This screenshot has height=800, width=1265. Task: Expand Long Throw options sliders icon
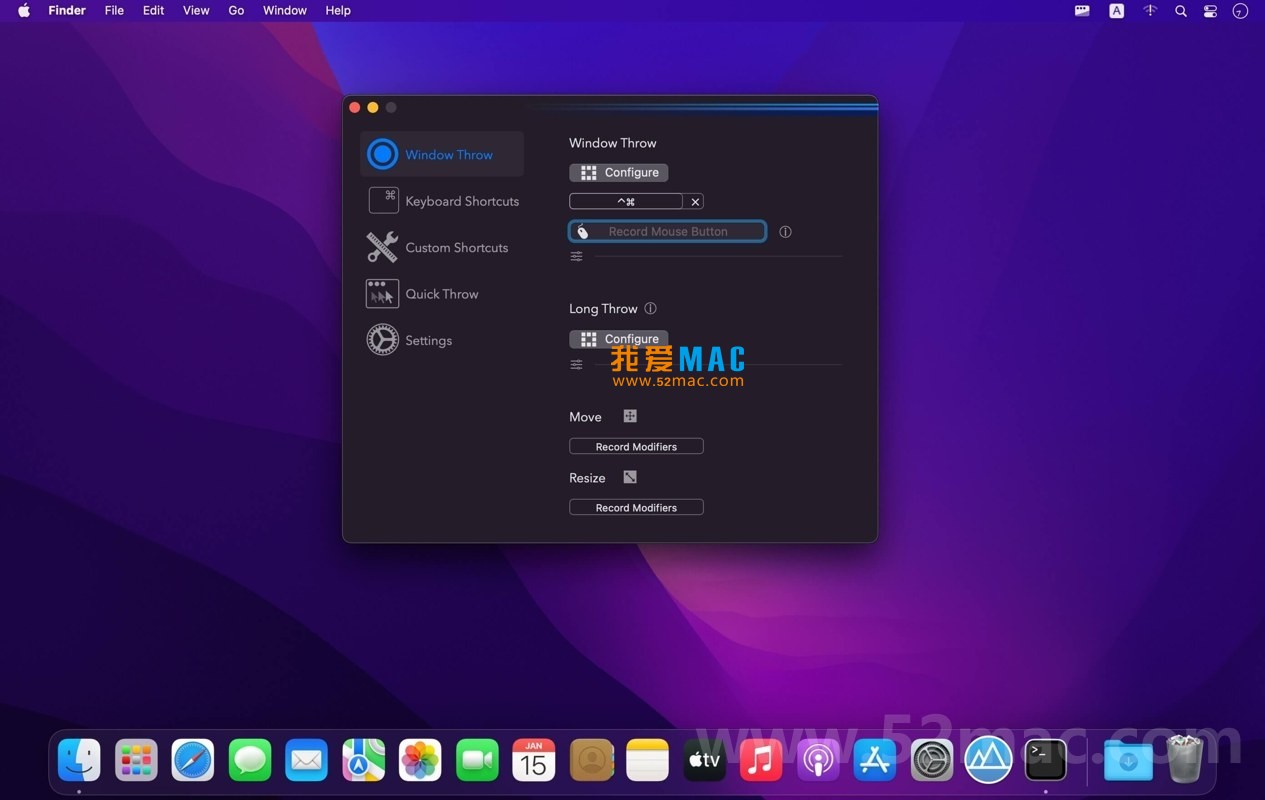click(x=576, y=365)
